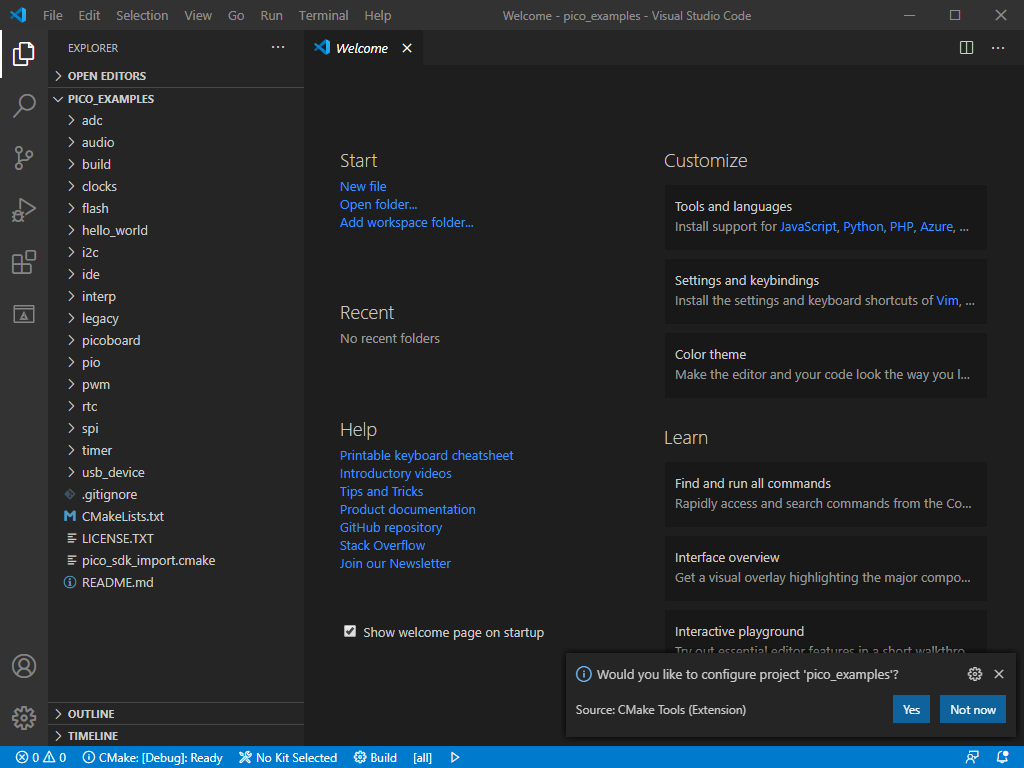1024x768 pixels.
Task: Open the GitHub repository link
Action: click(x=391, y=528)
